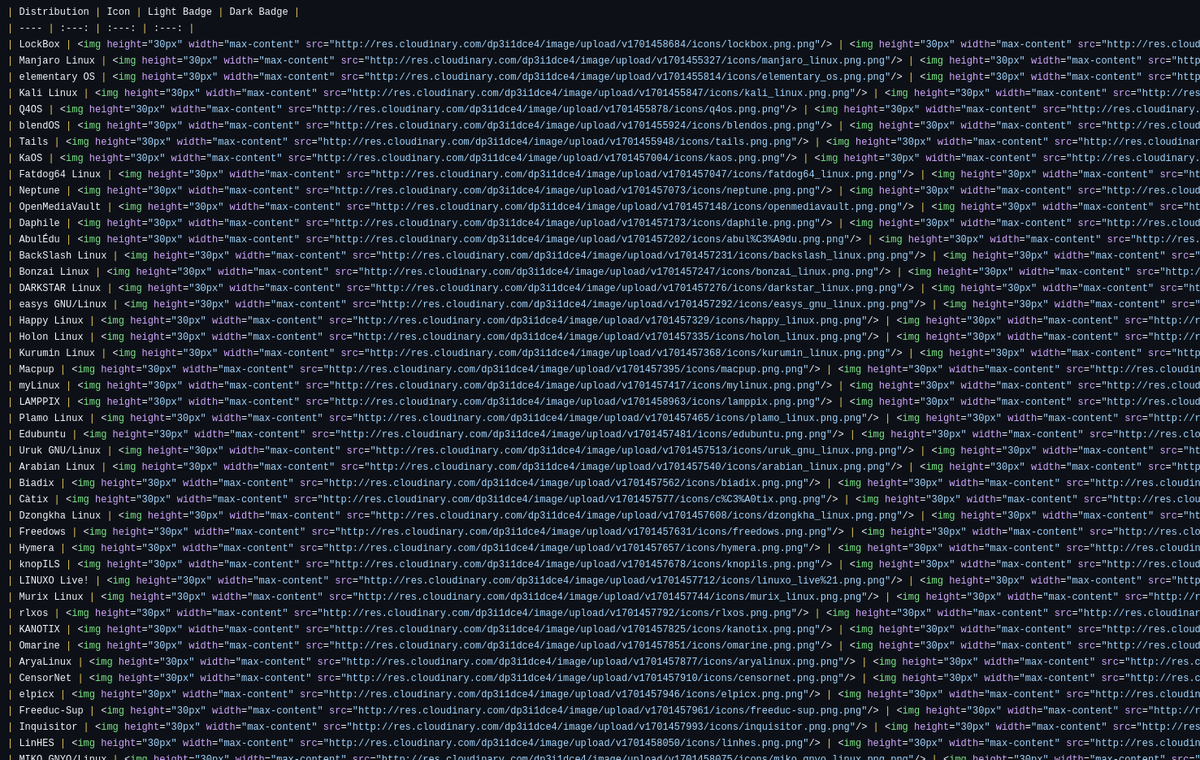Click the 'Manjaro Linux' name at row start
1200x760 pixels.
point(57,60)
